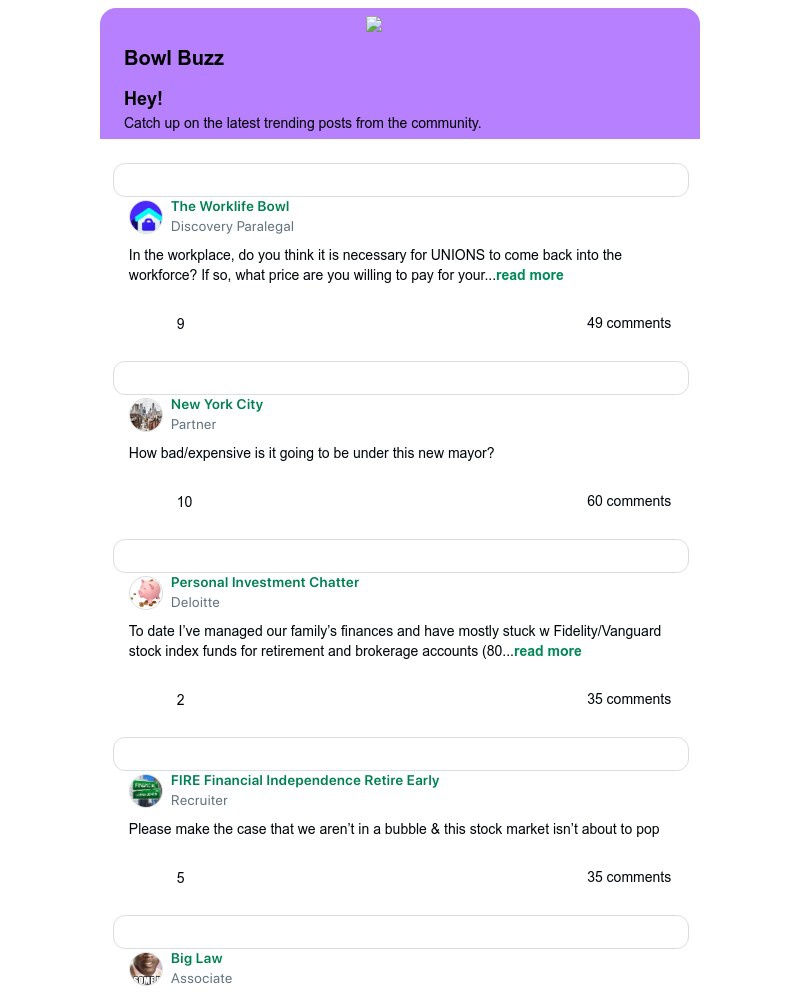The height and width of the screenshot is (1000, 800).
Task: Open the Big Law bowl link
Action: coord(197,959)
